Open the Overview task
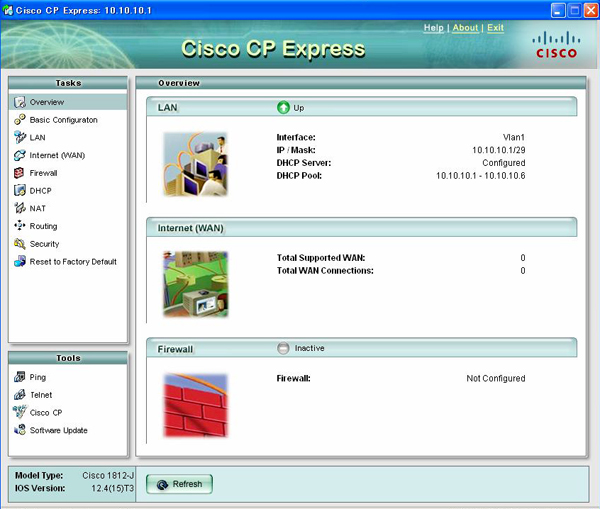 47,102
